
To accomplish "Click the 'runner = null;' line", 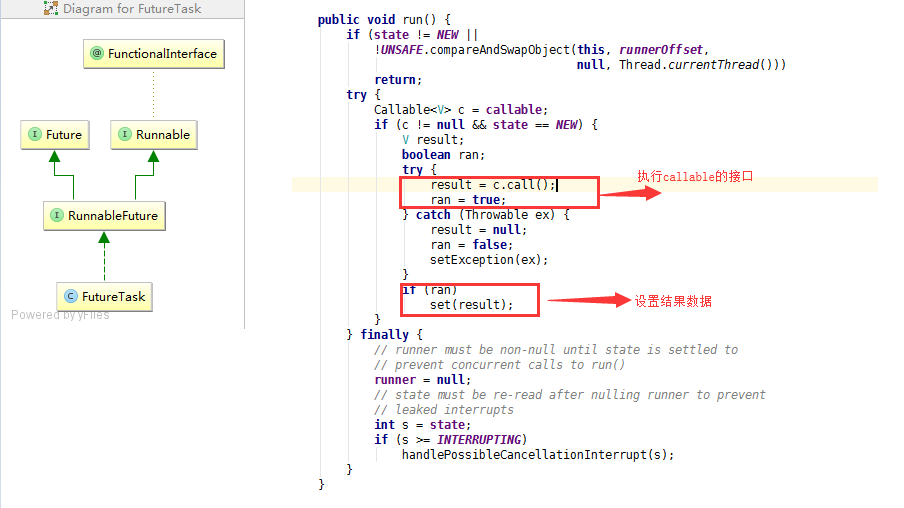I will click(x=423, y=379).
